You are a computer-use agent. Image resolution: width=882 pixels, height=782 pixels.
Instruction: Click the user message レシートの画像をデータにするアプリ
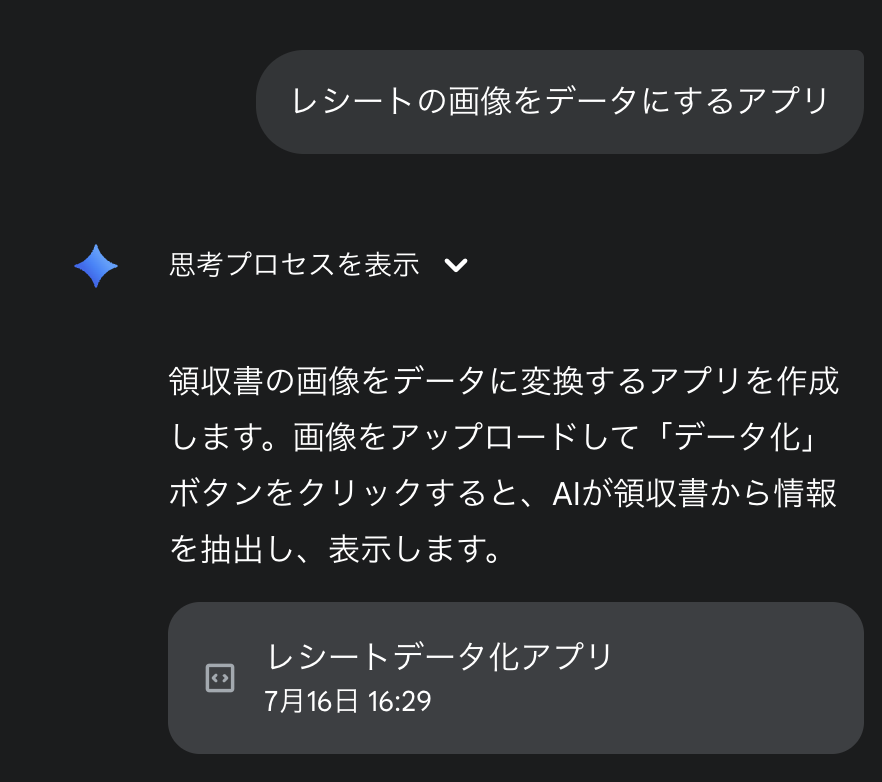click(560, 102)
